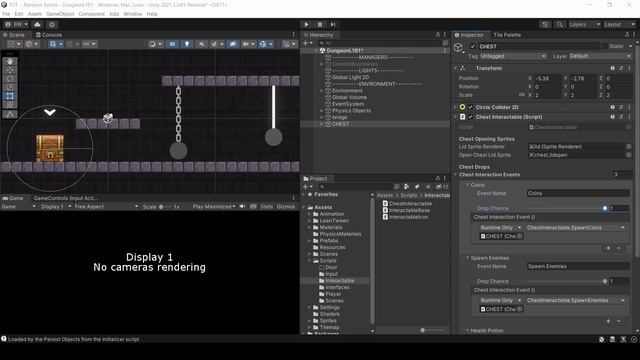Screen dimensions: 640x360
Task: Open the Layers dropdown in top toolbar
Action: click(x=584, y=24)
